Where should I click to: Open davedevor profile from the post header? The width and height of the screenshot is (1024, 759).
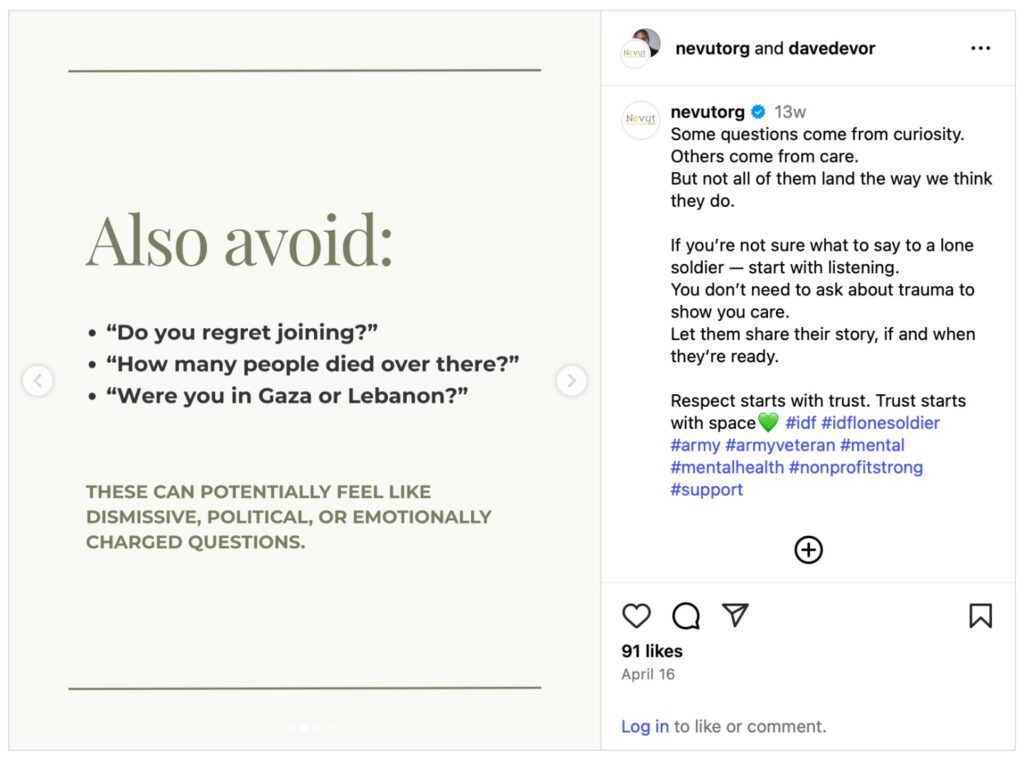[831, 48]
